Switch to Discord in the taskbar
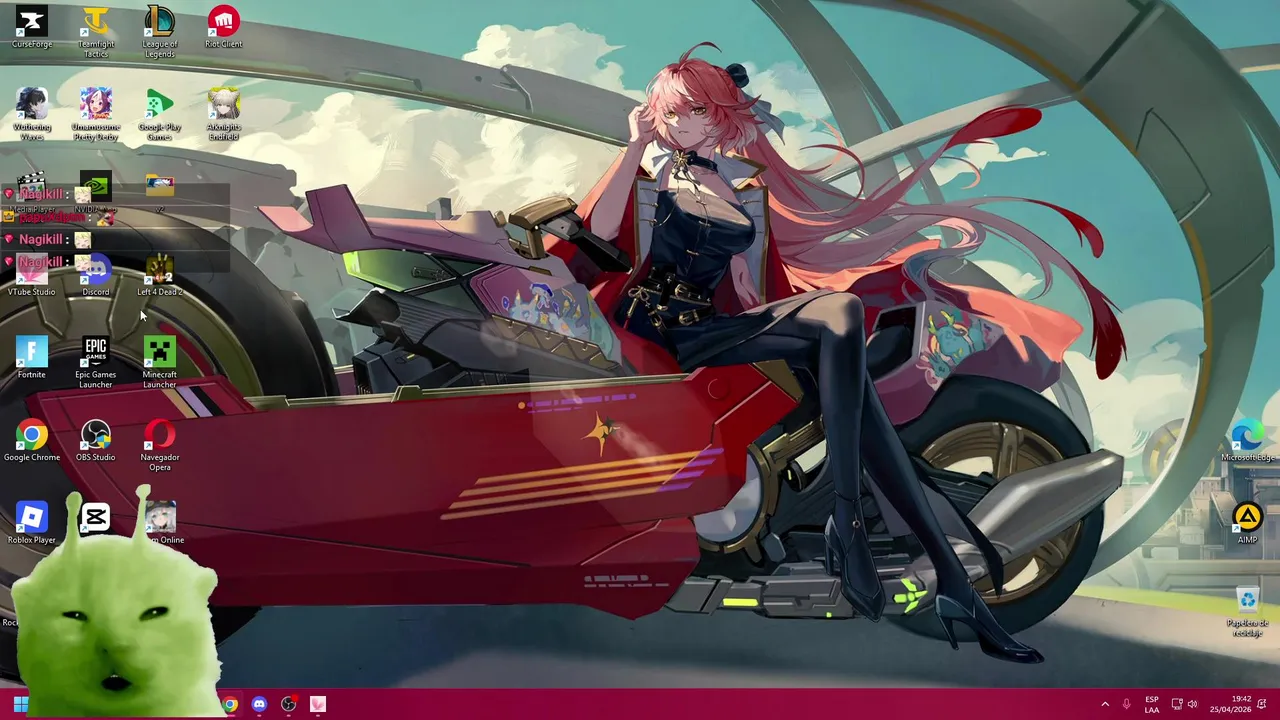This screenshot has width=1280, height=720. pos(259,704)
